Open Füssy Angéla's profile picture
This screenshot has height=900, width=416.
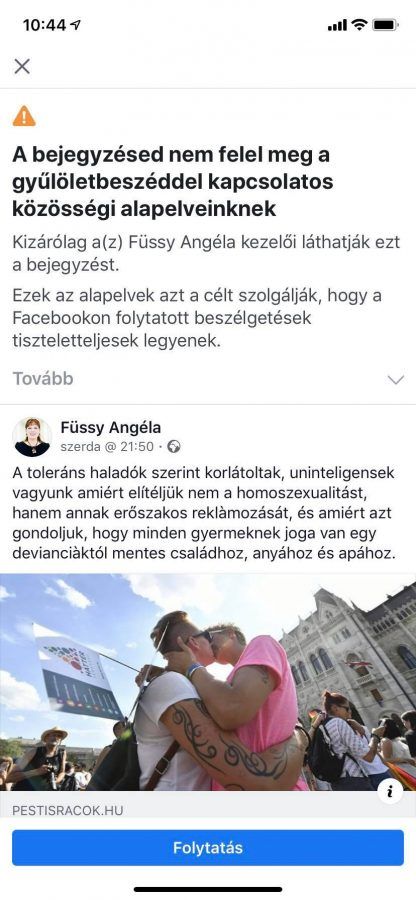32,437
